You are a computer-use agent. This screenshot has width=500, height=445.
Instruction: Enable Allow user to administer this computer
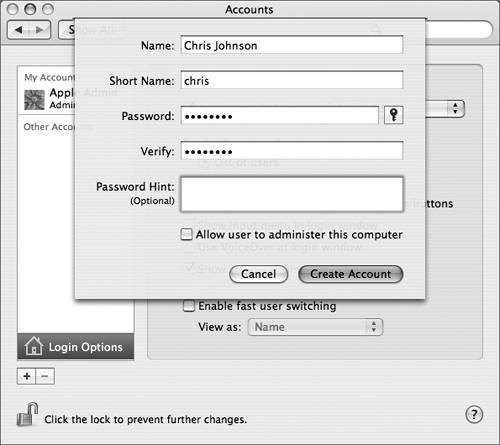click(186, 234)
